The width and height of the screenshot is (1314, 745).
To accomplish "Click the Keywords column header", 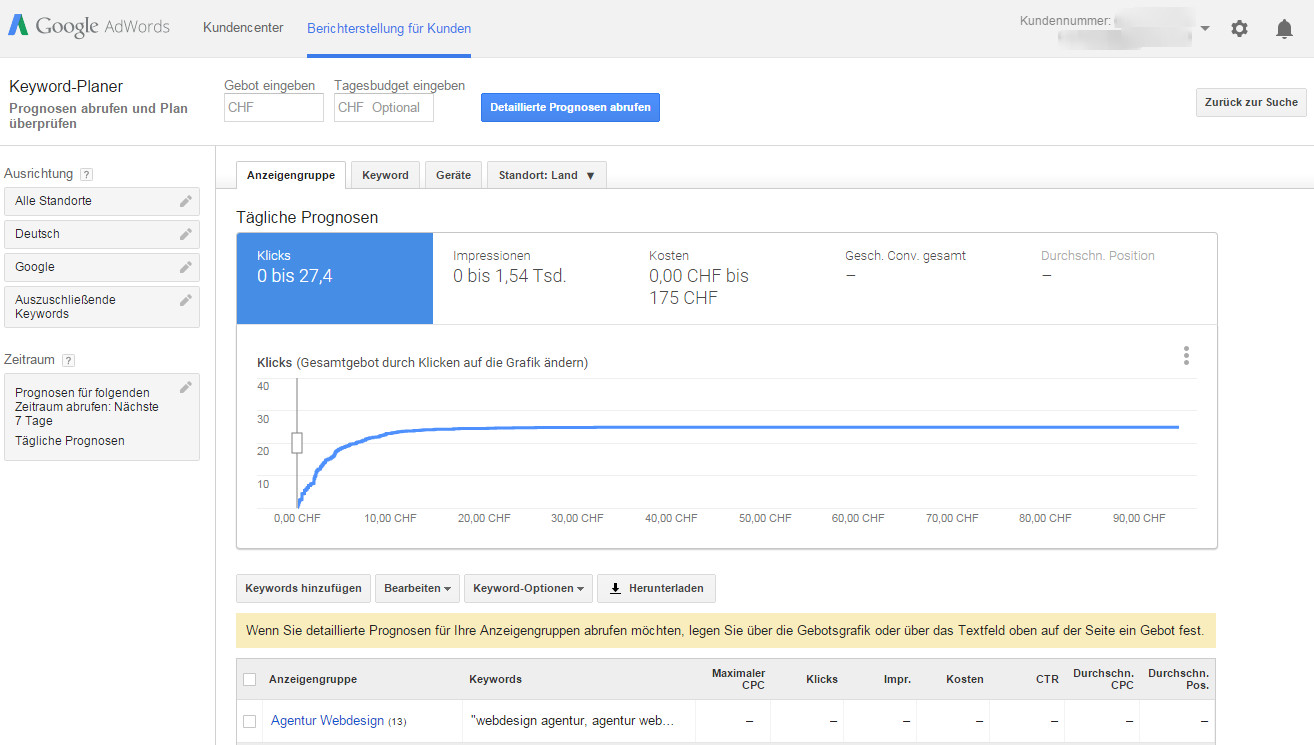I will (496, 679).
